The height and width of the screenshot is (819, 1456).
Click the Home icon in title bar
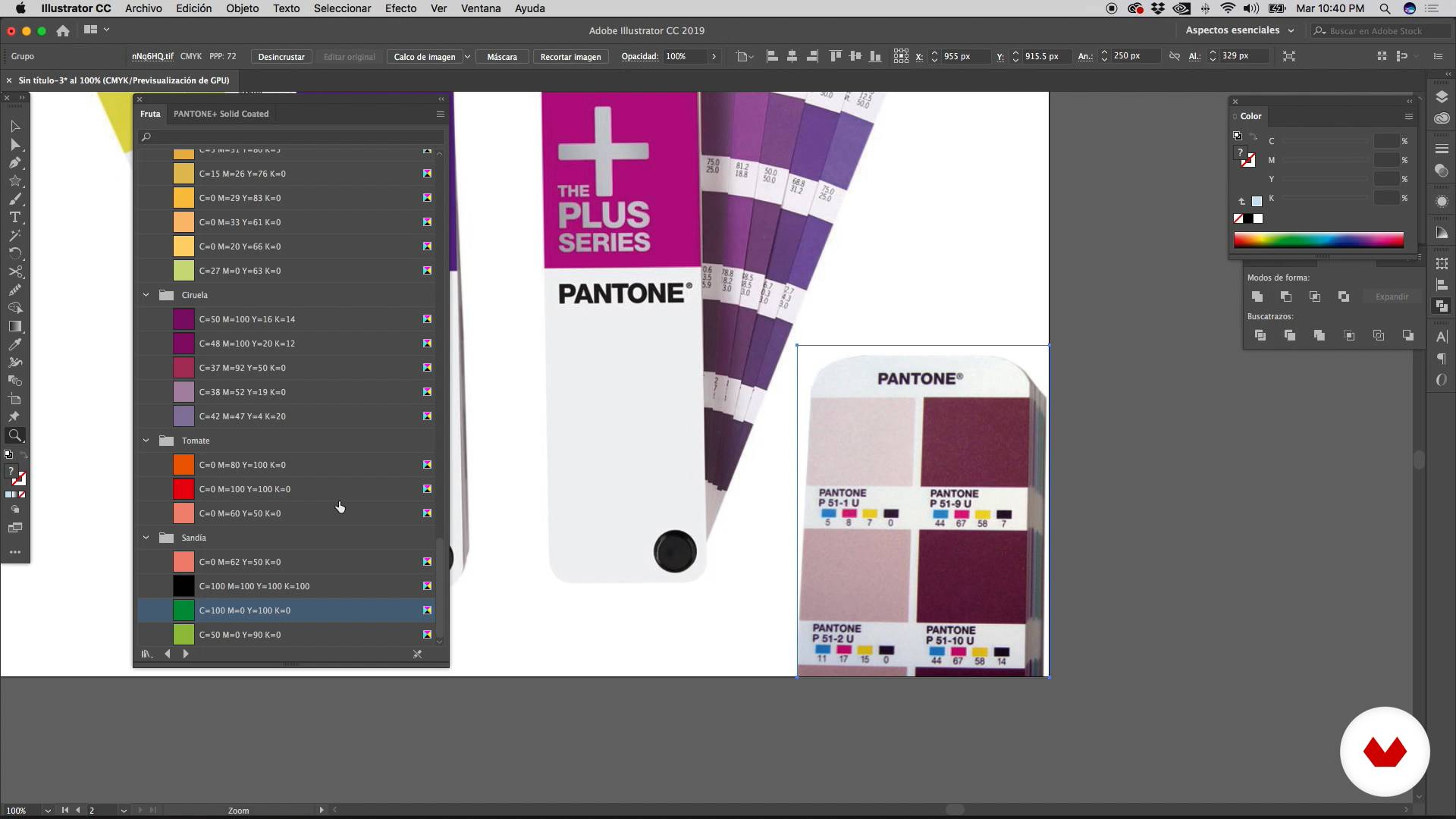pos(63,30)
